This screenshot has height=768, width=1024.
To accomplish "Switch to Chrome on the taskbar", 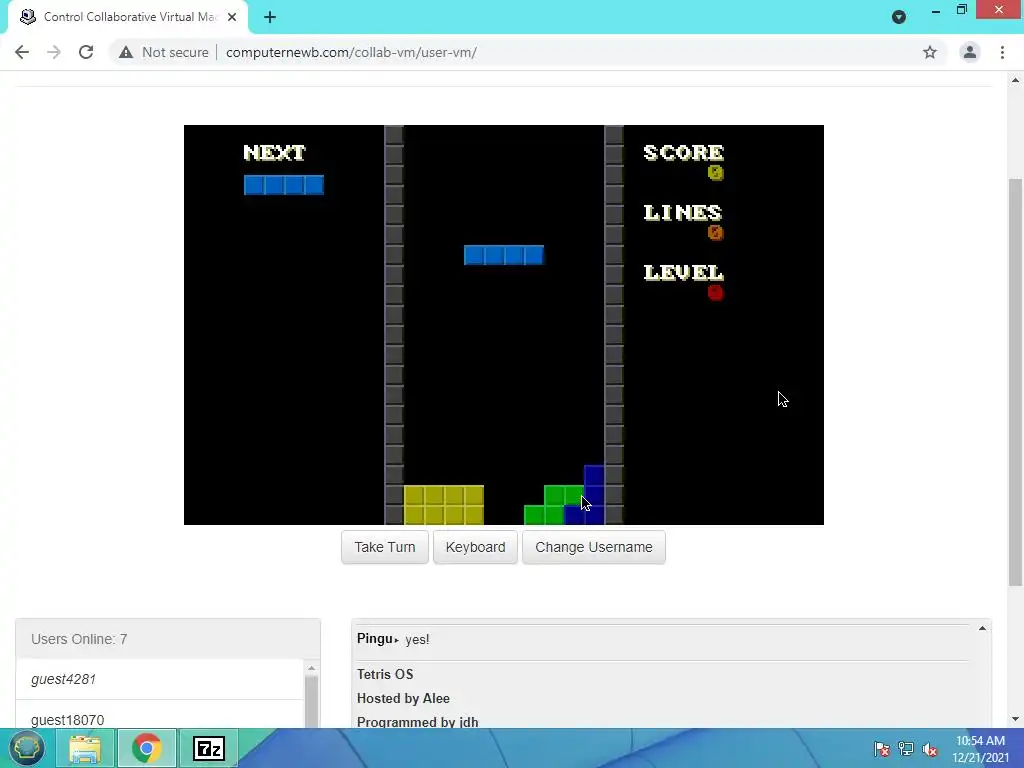I will pos(147,748).
